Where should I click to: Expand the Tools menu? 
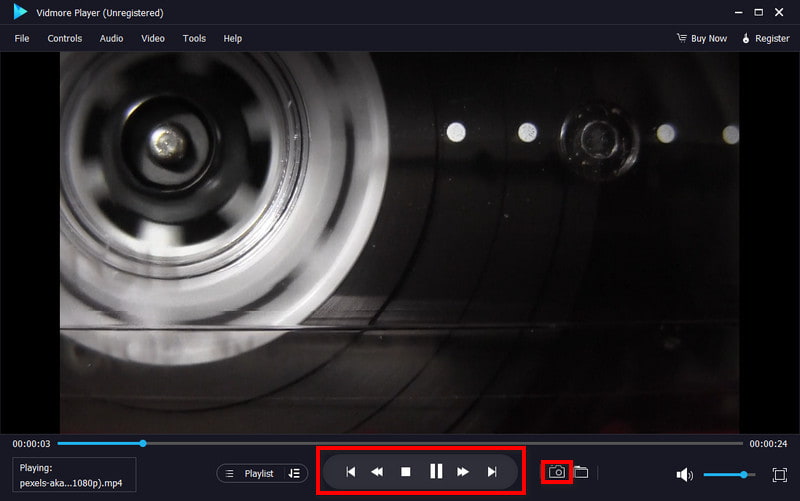coord(194,38)
